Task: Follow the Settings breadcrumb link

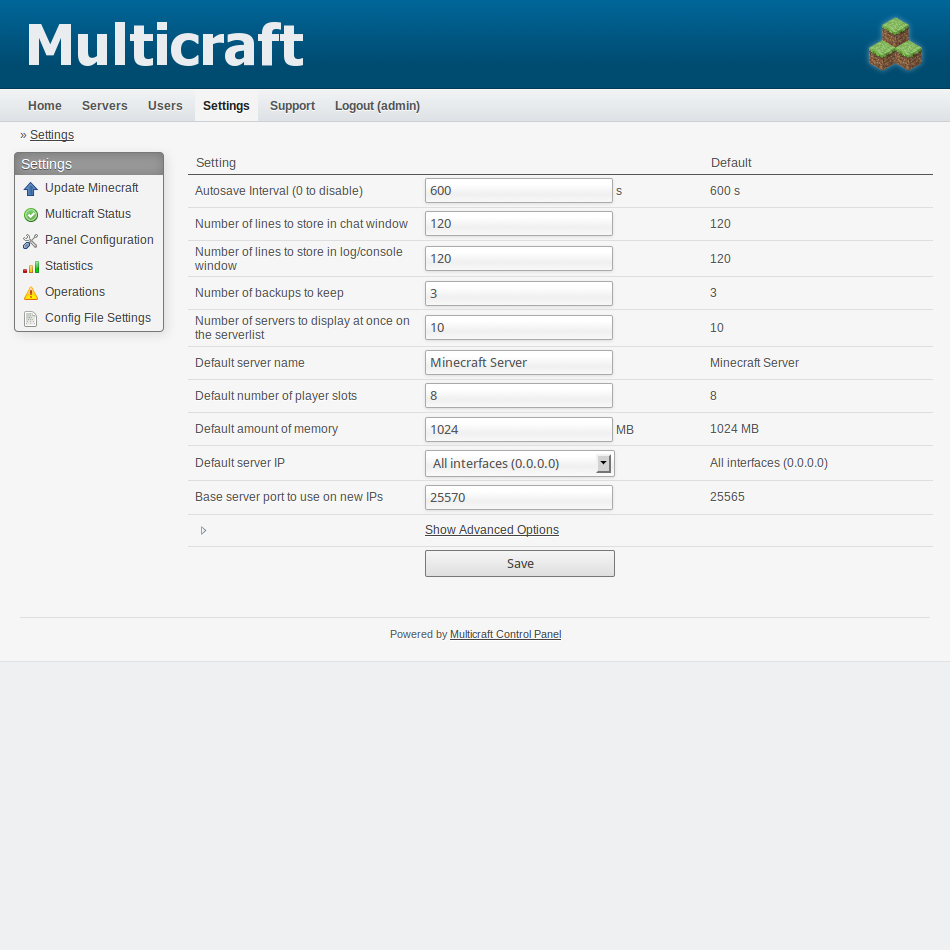Action: point(52,135)
